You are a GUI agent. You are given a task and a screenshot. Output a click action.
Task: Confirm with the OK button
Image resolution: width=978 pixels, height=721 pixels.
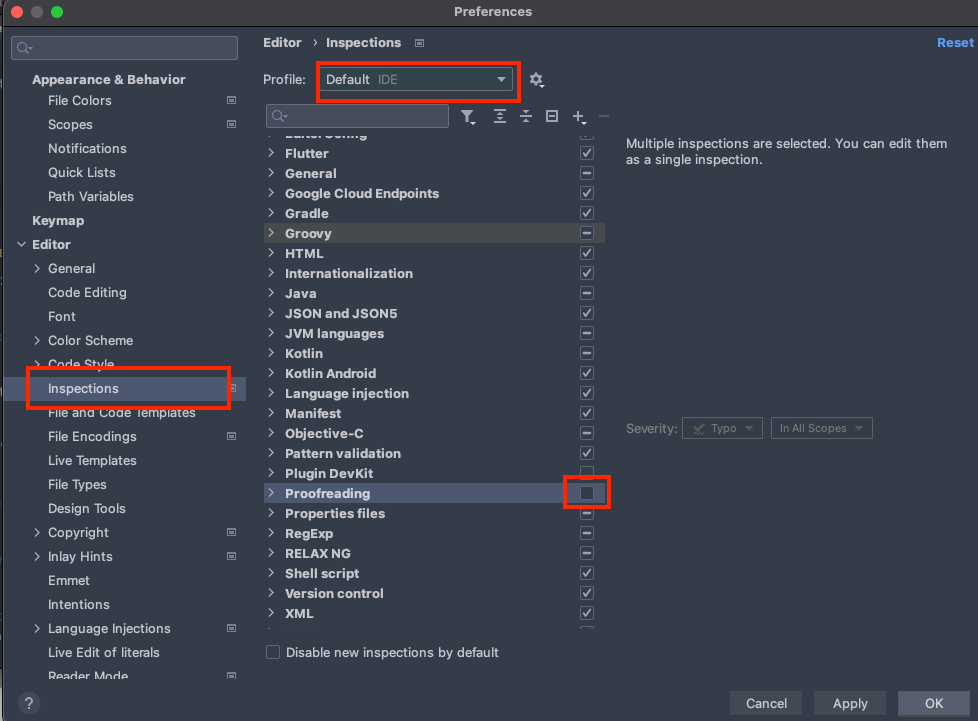coord(934,704)
